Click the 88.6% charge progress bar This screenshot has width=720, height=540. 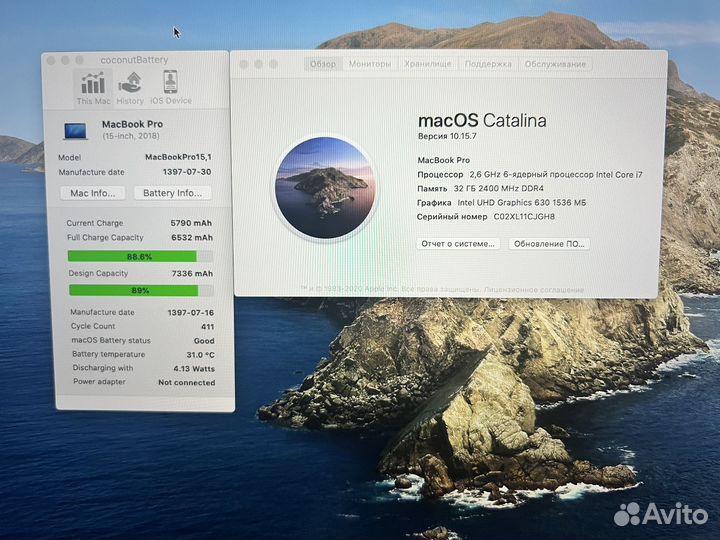pyautogui.click(x=141, y=256)
